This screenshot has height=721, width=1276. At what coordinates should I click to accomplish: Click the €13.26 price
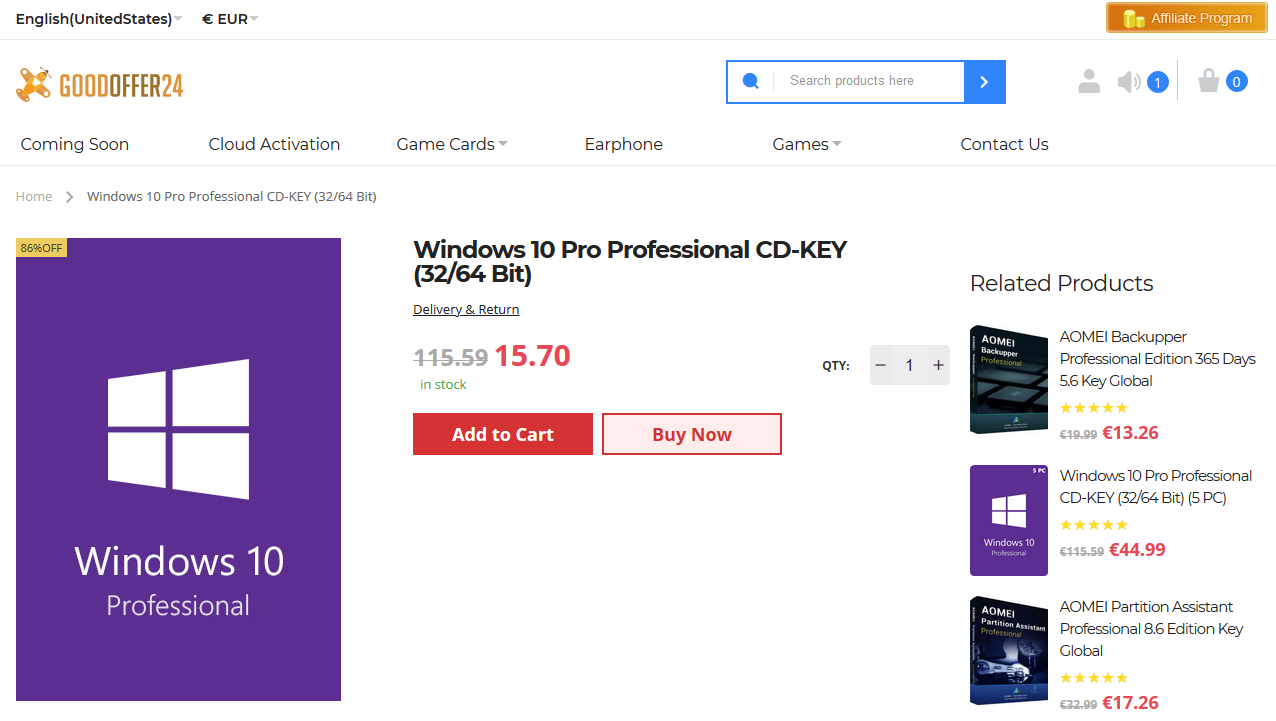coord(1130,433)
